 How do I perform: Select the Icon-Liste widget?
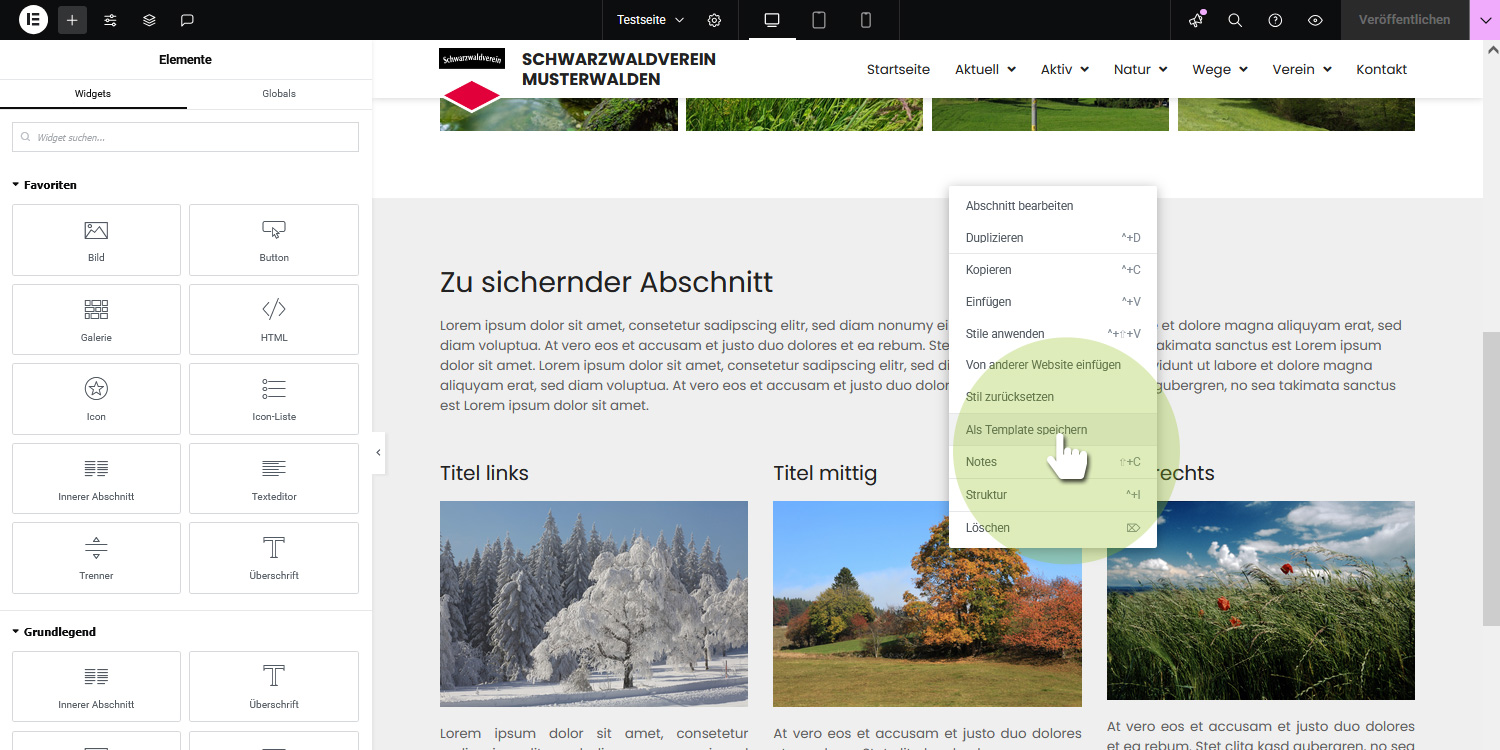pyautogui.click(x=274, y=399)
